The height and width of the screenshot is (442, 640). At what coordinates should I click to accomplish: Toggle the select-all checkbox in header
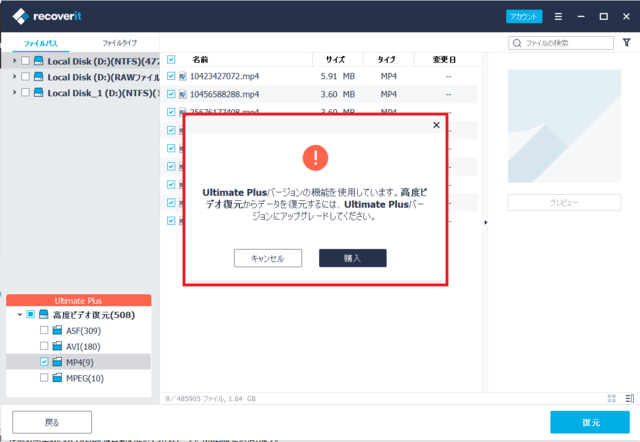pos(171,60)
